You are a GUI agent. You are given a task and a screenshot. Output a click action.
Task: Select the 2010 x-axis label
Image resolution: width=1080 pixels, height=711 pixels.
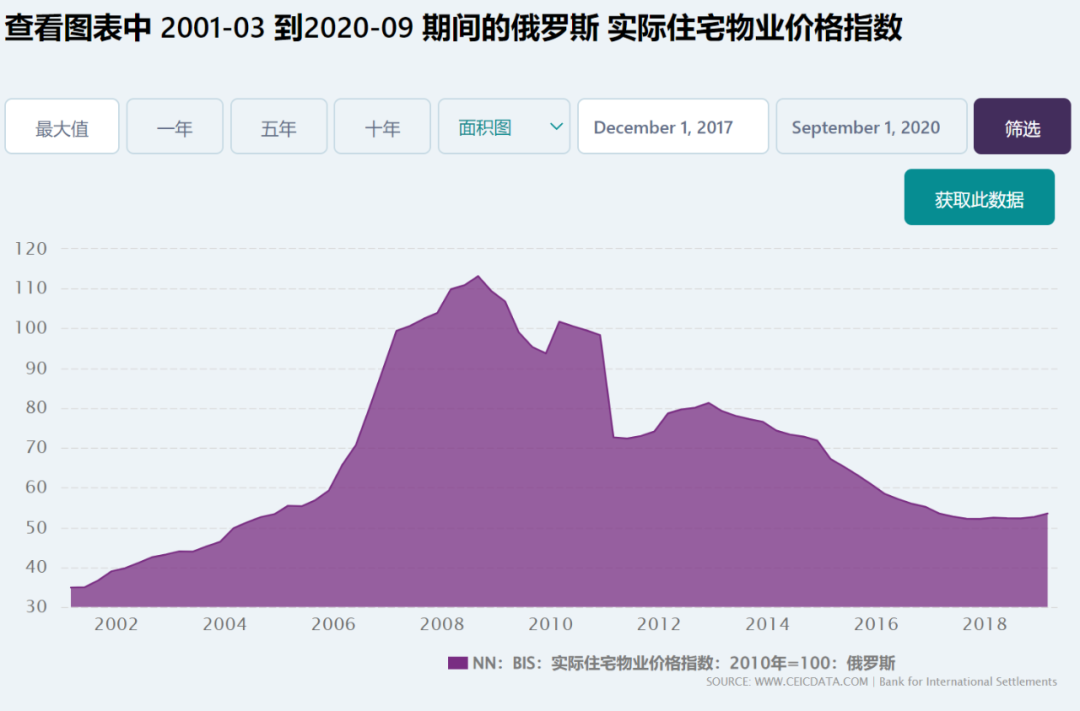click(x=550, y=624)
